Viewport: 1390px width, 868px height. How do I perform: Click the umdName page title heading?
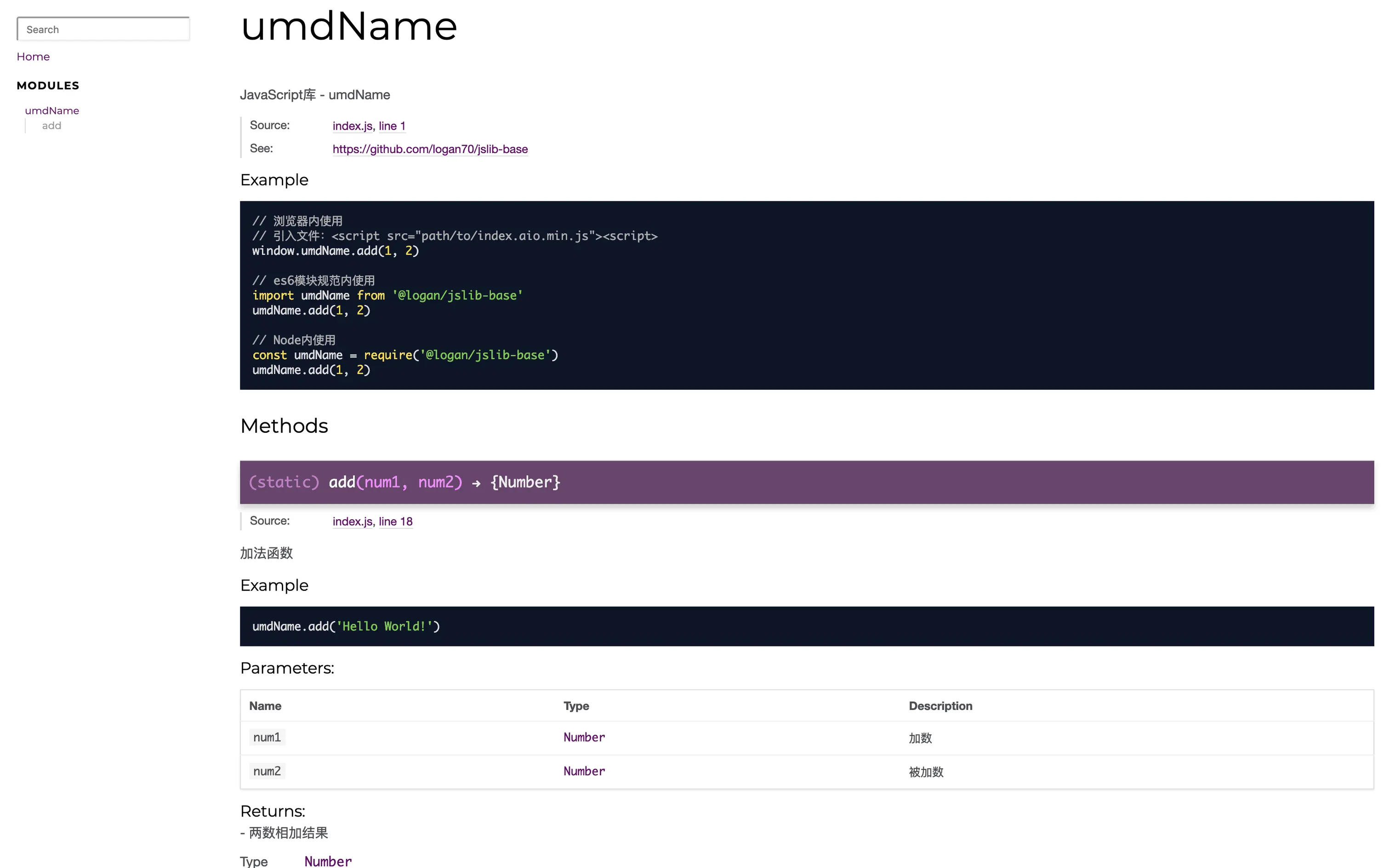click(x=348, y=26)
